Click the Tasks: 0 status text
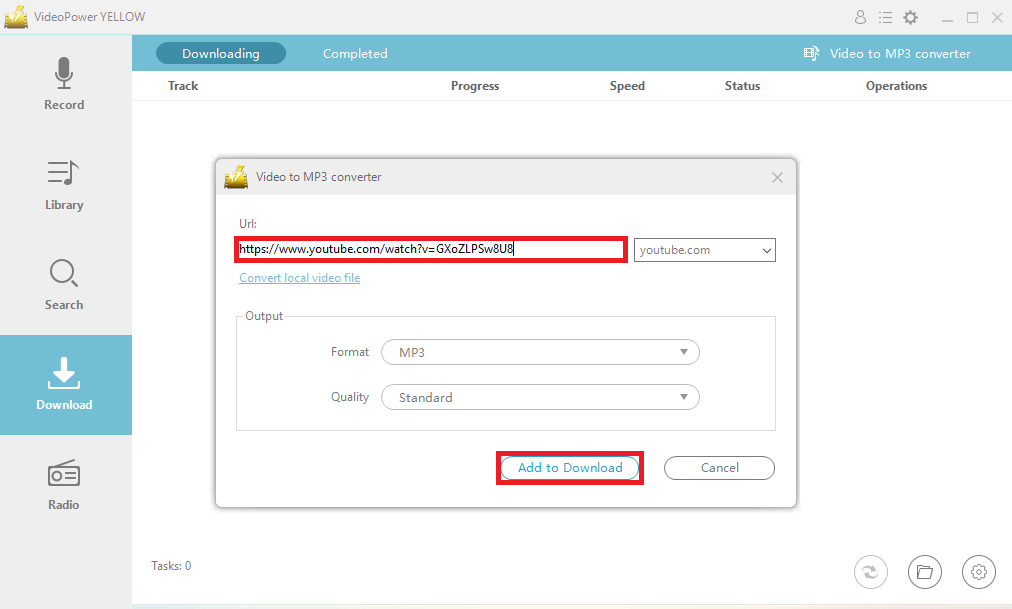Viewport: 1012px width, 609px height. click(171, 566)
